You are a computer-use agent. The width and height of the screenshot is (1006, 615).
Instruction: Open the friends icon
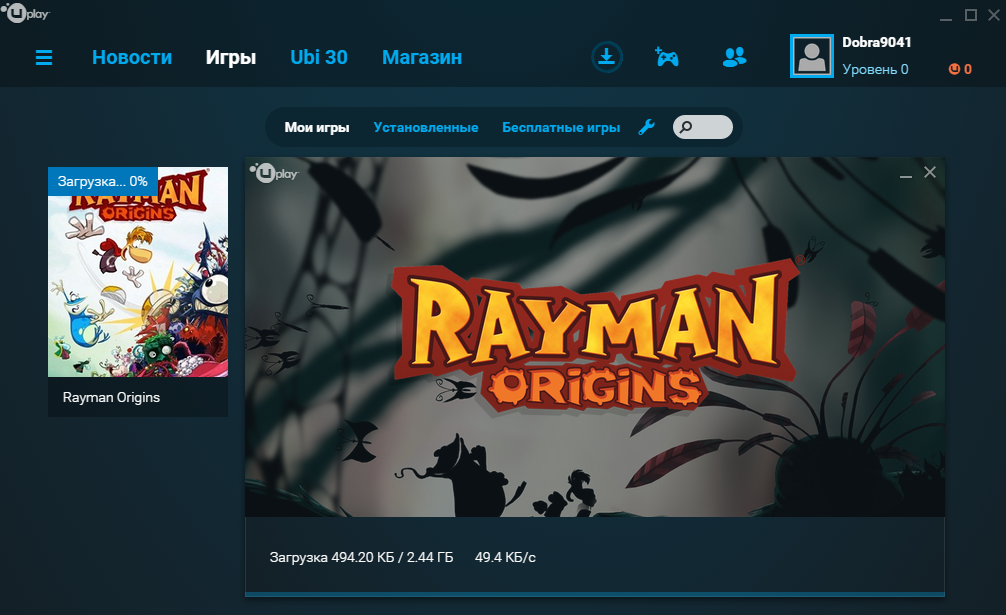[734, 57]
